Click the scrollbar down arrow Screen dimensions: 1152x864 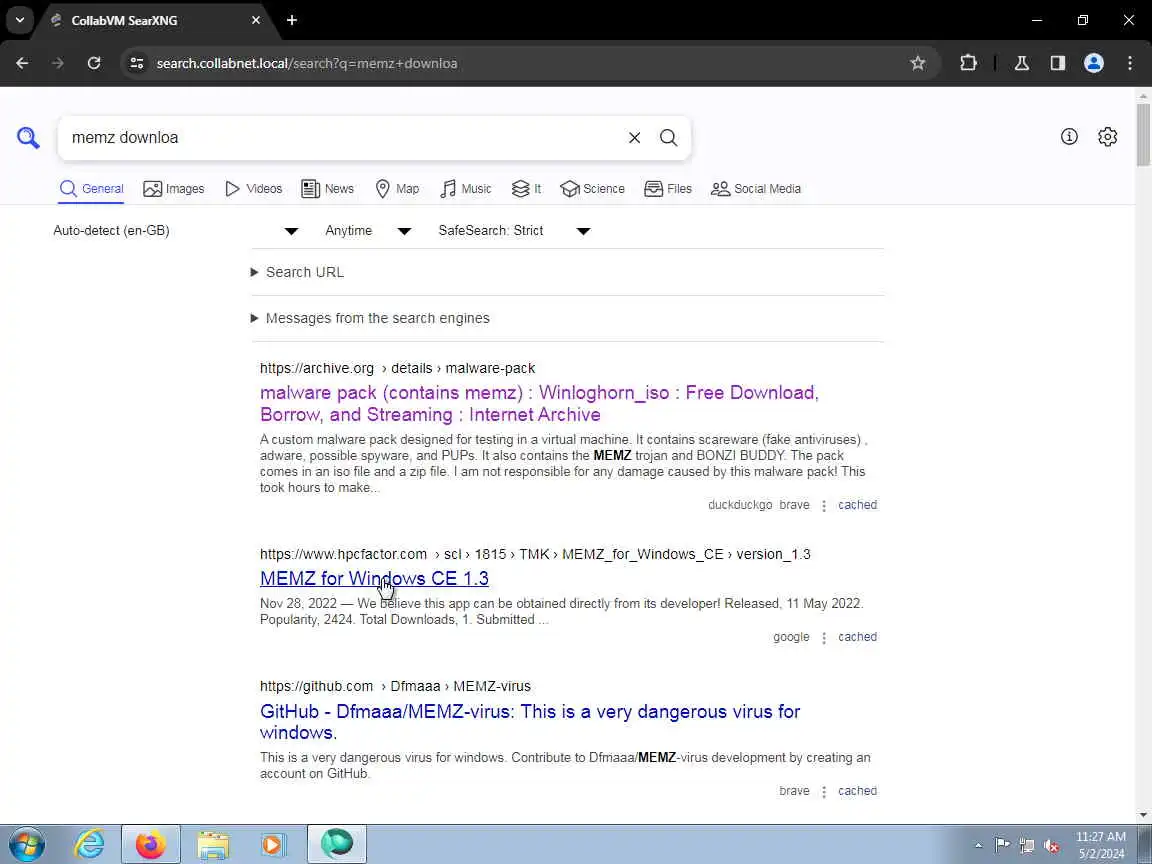tap(1143, 815)
